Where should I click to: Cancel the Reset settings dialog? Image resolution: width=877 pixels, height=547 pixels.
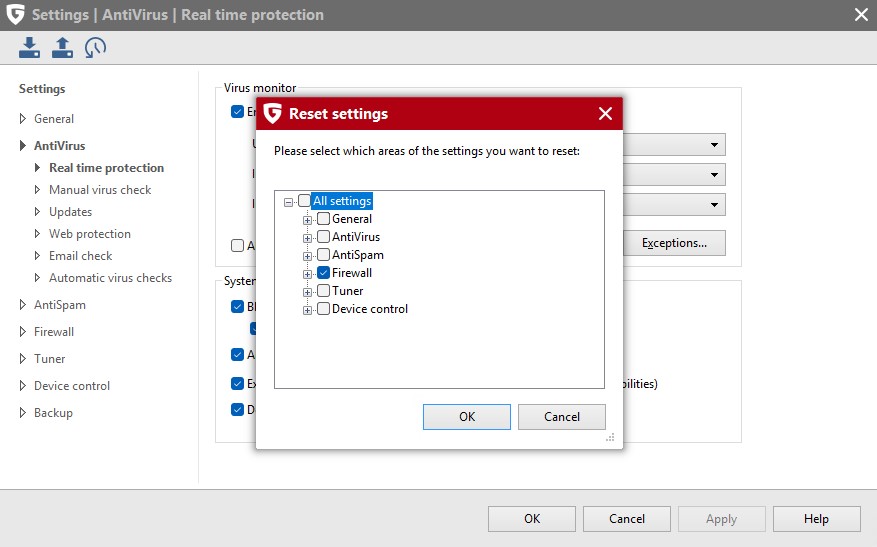(x=562, y=417)
